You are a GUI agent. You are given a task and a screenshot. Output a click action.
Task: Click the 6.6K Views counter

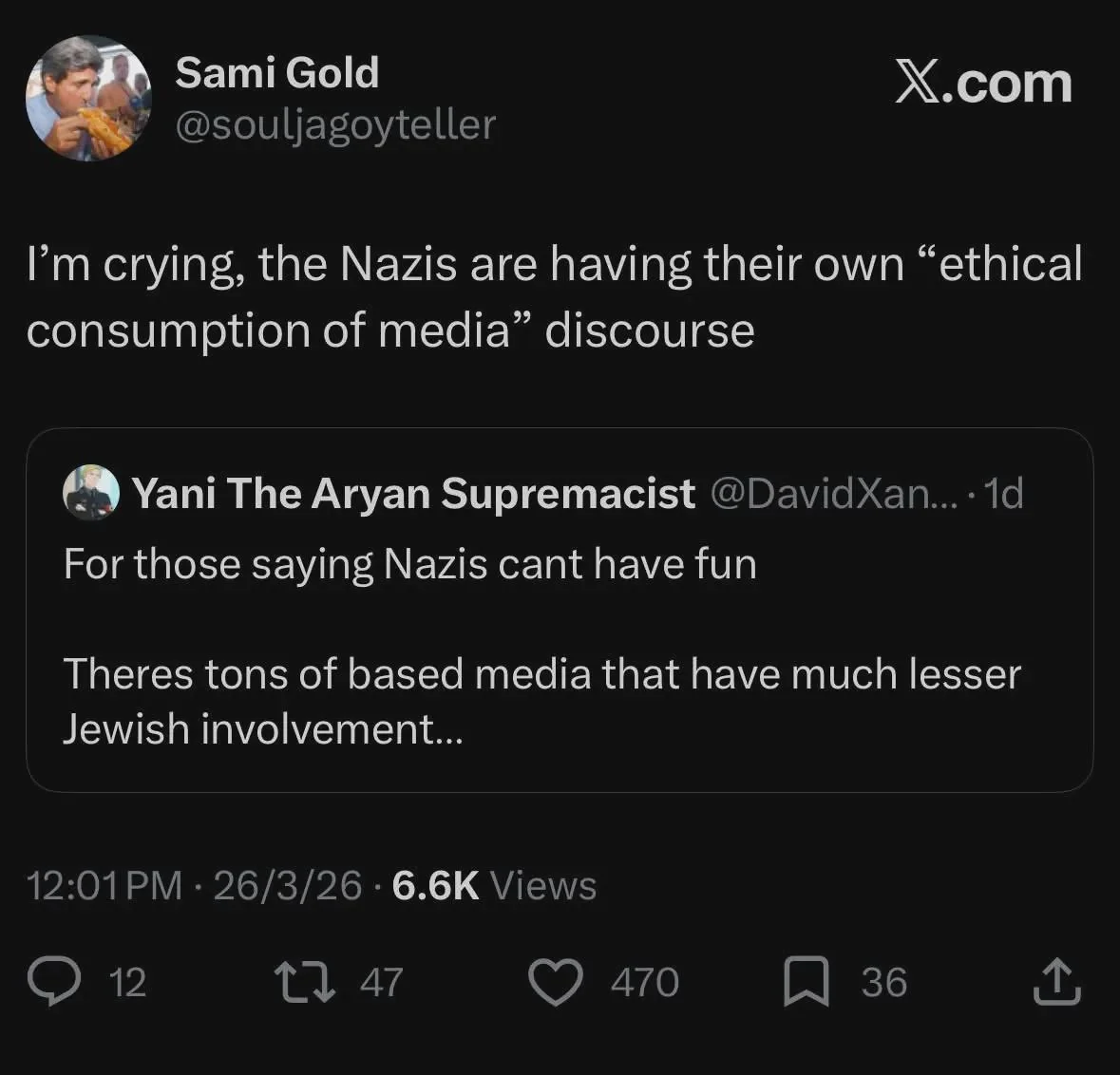point(494,885)
